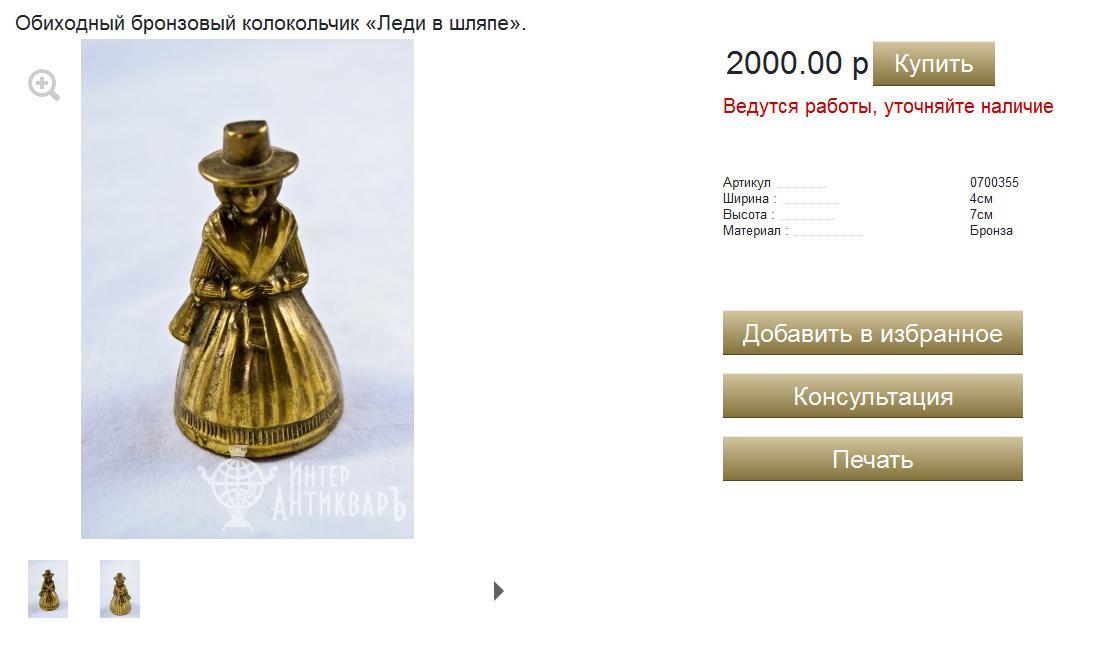Select the Ширина label
The width and height of the screenshot is (1099, 652).
click(x=749, y=198)
